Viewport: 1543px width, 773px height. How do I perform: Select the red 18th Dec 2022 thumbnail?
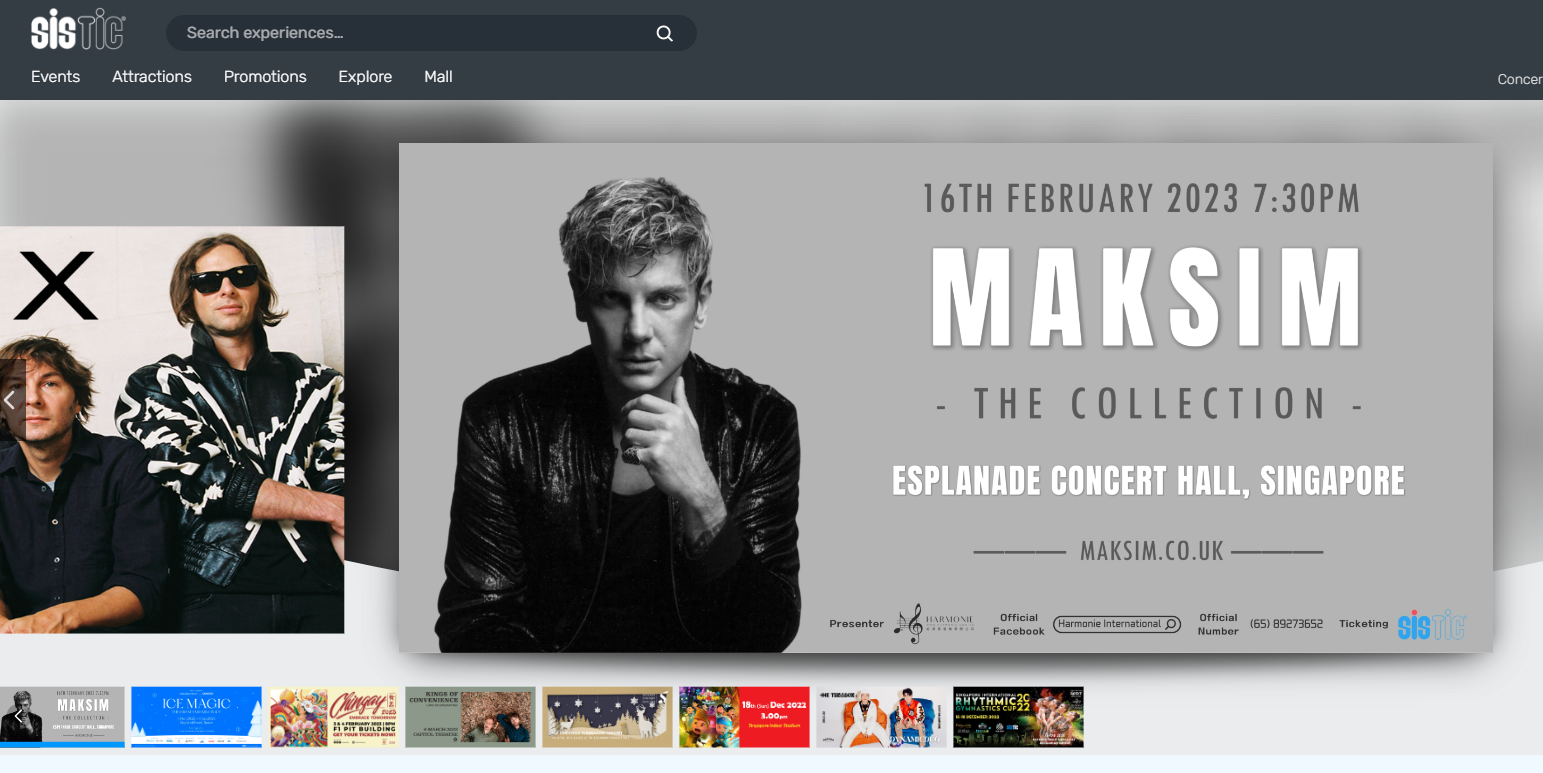tap(744, 716)
